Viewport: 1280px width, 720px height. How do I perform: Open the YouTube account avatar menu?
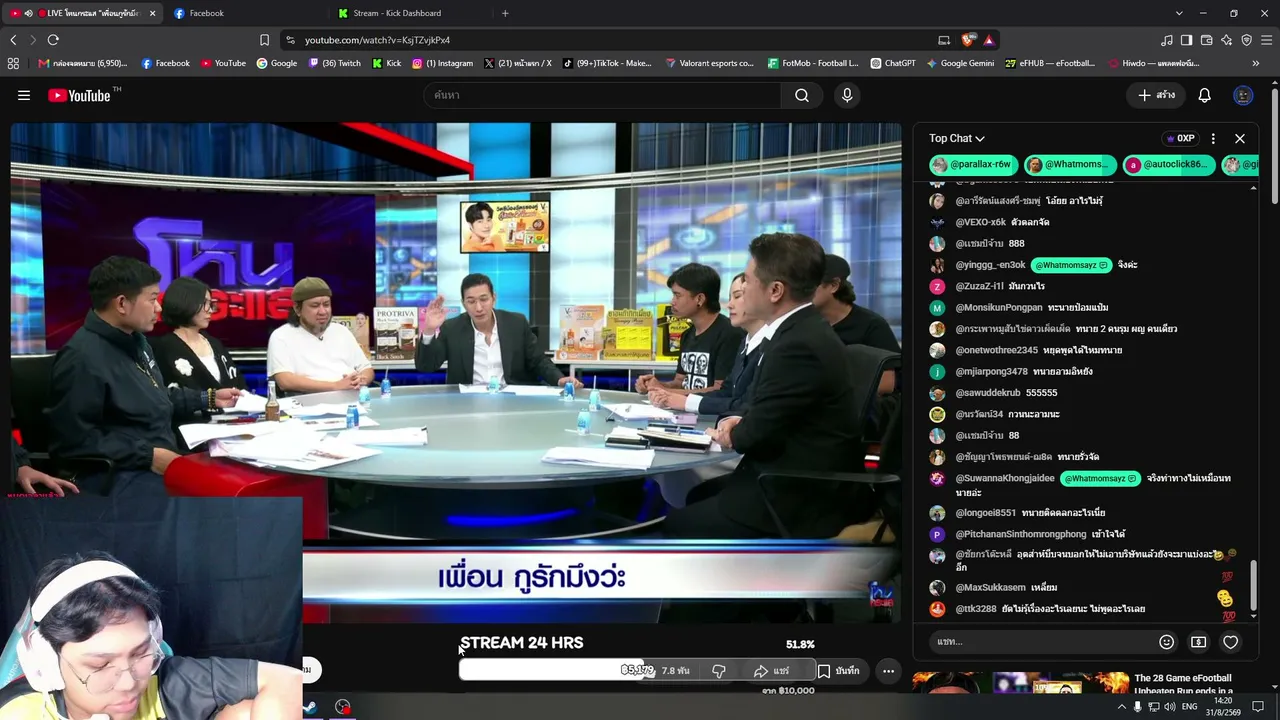1243,95
